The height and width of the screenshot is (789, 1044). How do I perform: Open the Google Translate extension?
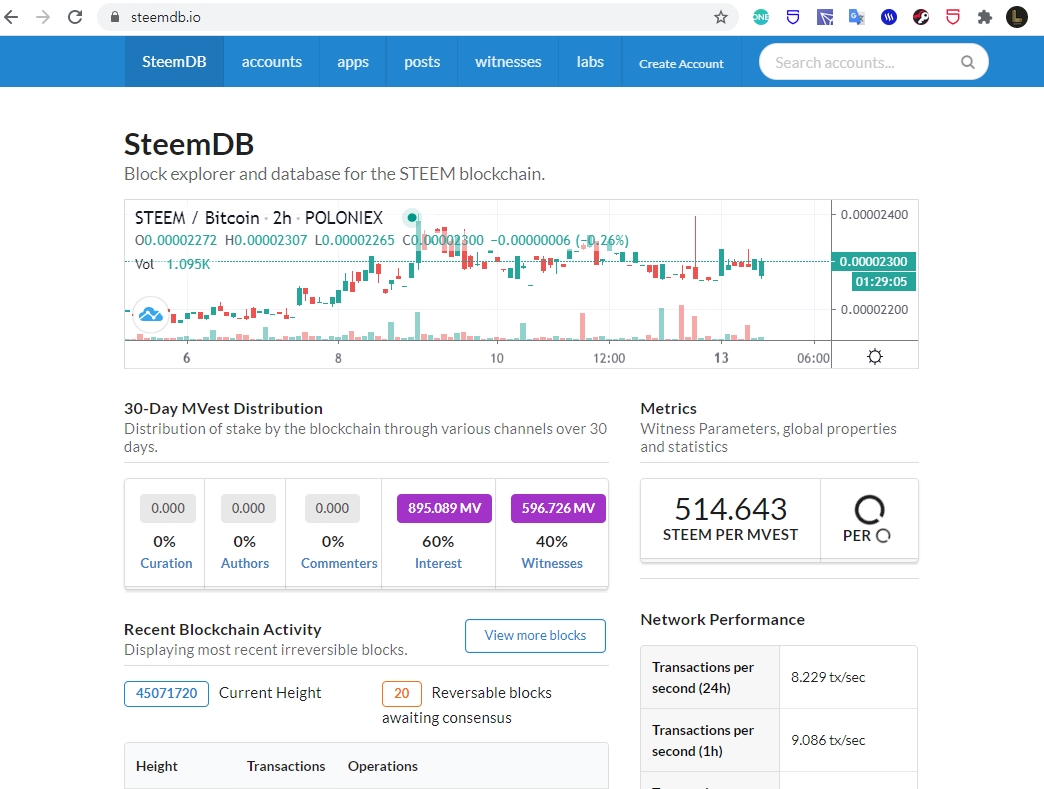pyautogui.click(x=857, y=17)
